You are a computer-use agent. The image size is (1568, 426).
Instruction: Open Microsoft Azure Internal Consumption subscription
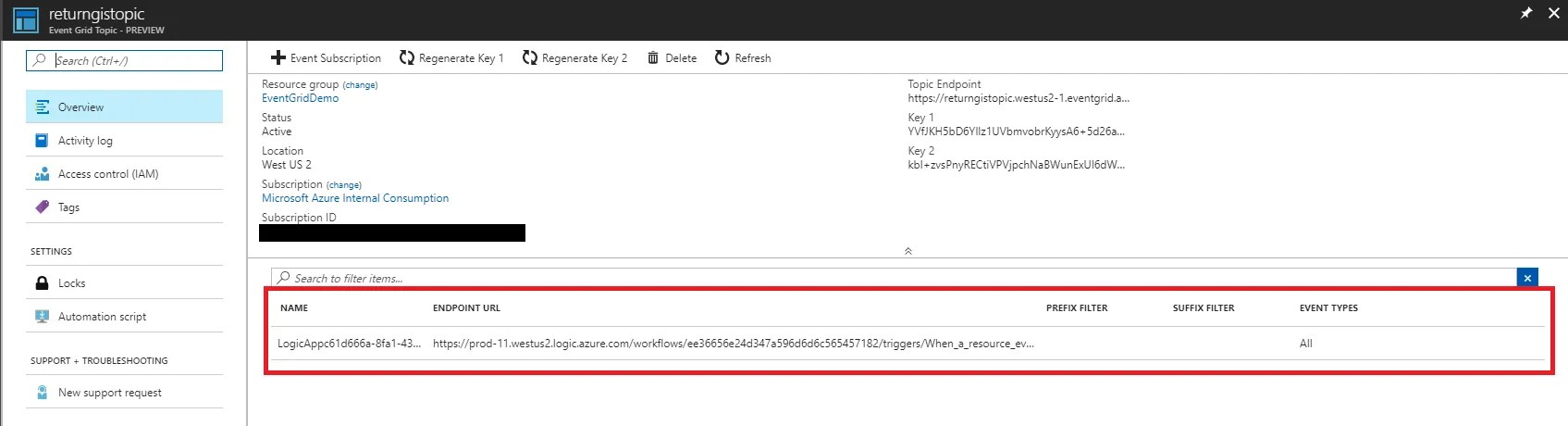(355, 198)
